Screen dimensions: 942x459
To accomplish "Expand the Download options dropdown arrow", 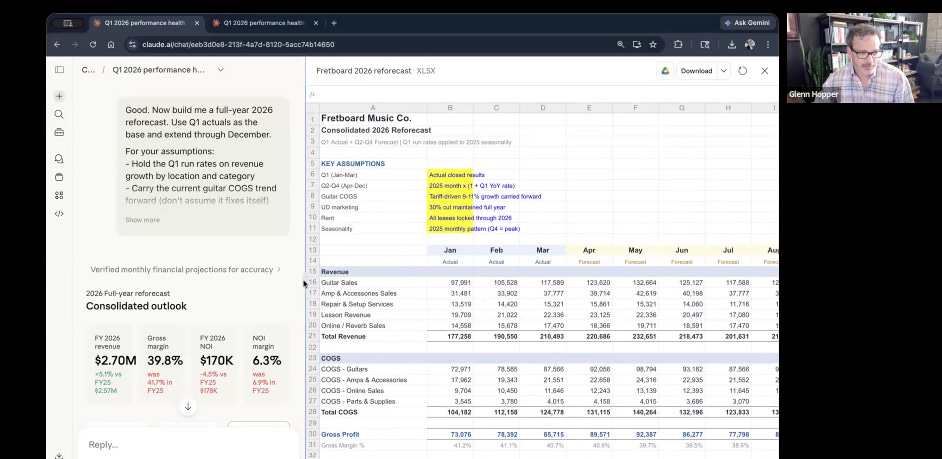I will [x=724, y=71].
